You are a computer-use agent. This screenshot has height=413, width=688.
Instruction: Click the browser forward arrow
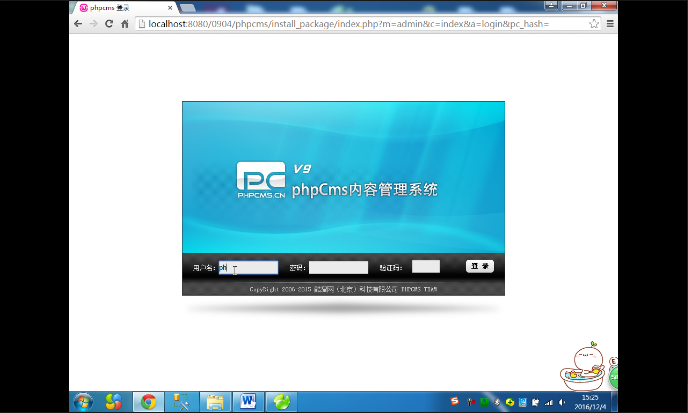tap(93, 24)
